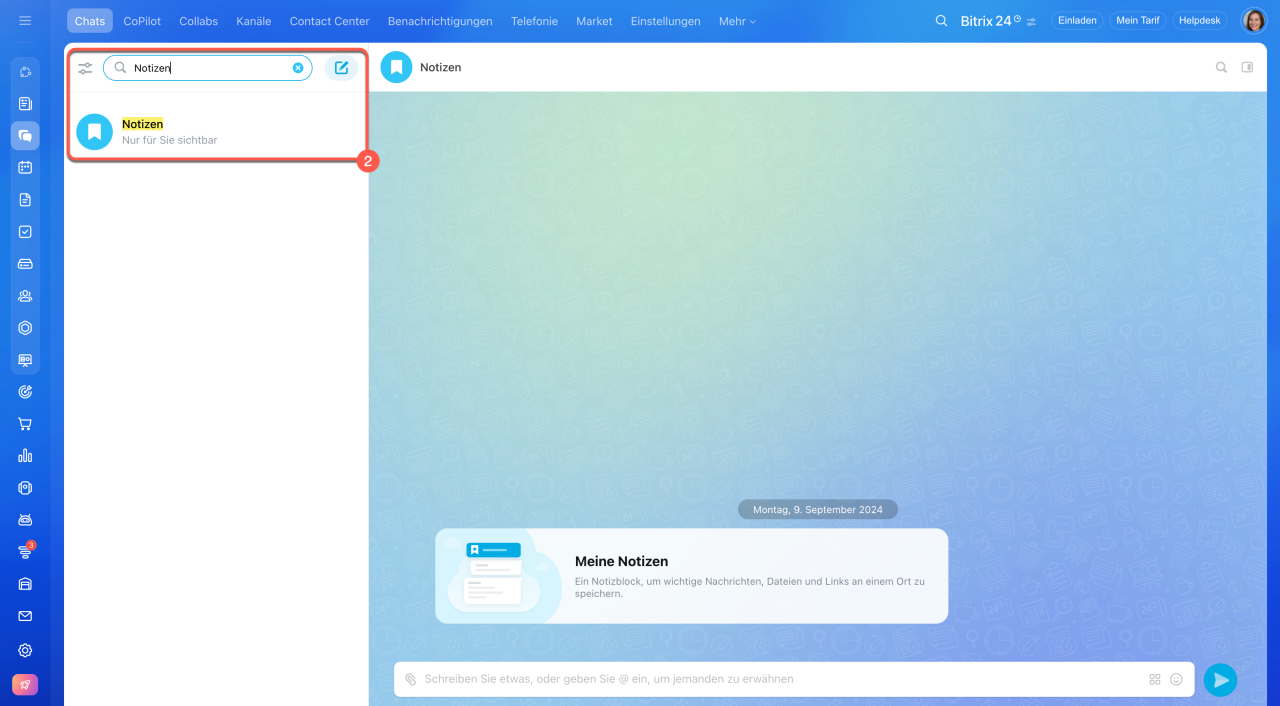
Task: Open the bar chart analytics icon
Action: (25, 456)
